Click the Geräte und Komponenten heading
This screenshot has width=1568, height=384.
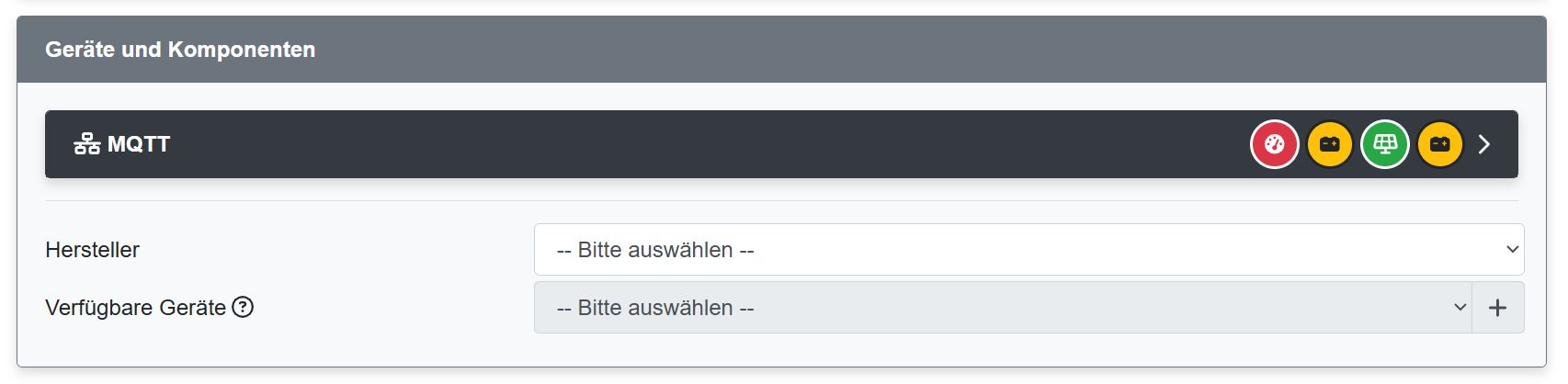[180, 50]
